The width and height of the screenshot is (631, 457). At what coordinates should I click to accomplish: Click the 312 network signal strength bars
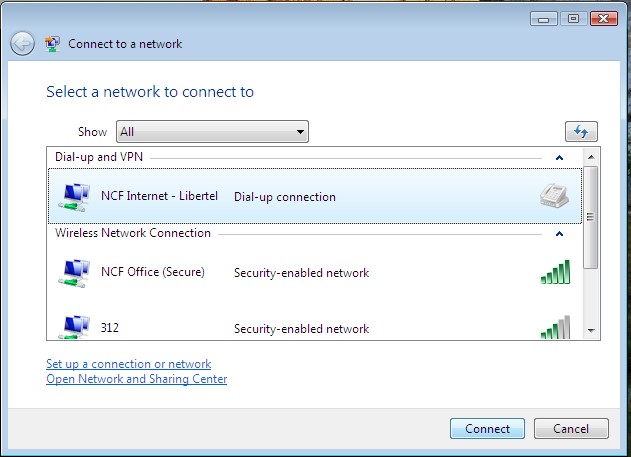555,327
